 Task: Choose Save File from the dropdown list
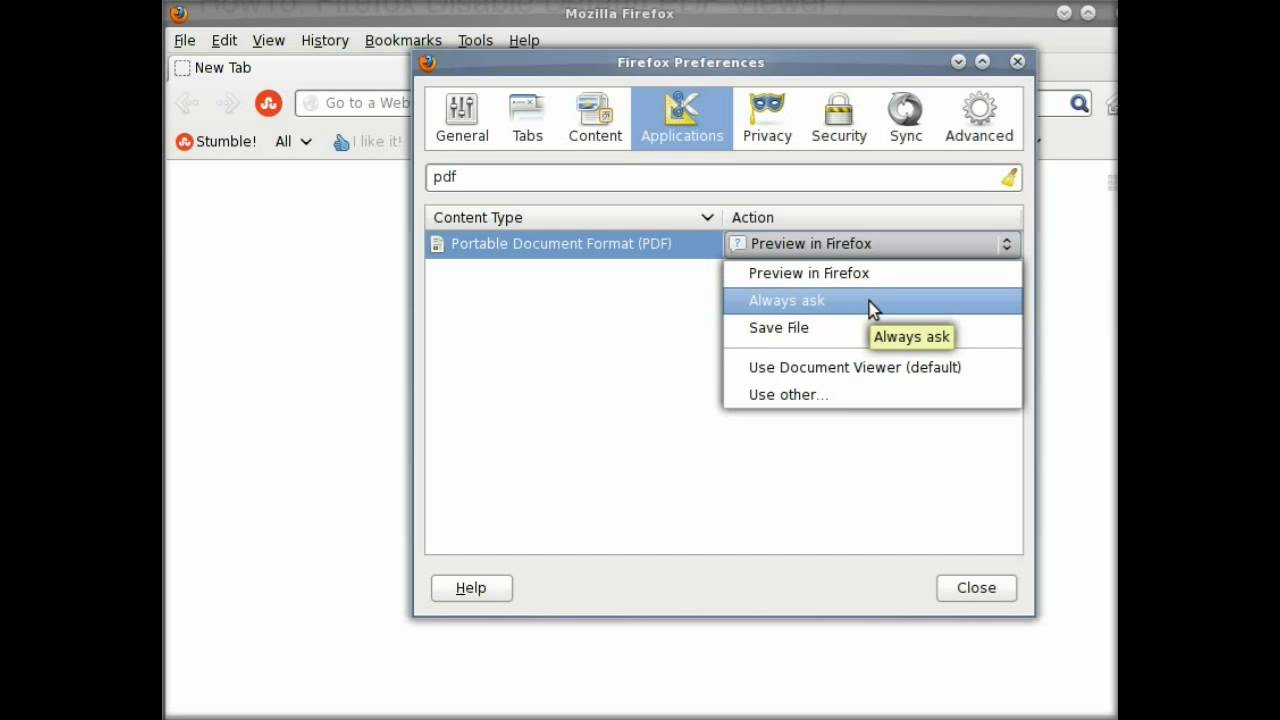click(872, 328)
